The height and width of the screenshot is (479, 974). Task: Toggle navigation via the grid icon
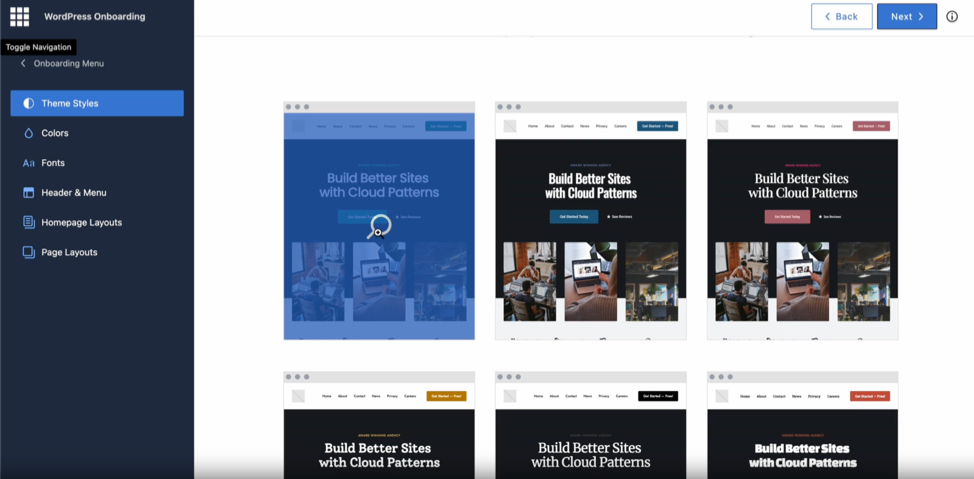(x=19, y=17)
